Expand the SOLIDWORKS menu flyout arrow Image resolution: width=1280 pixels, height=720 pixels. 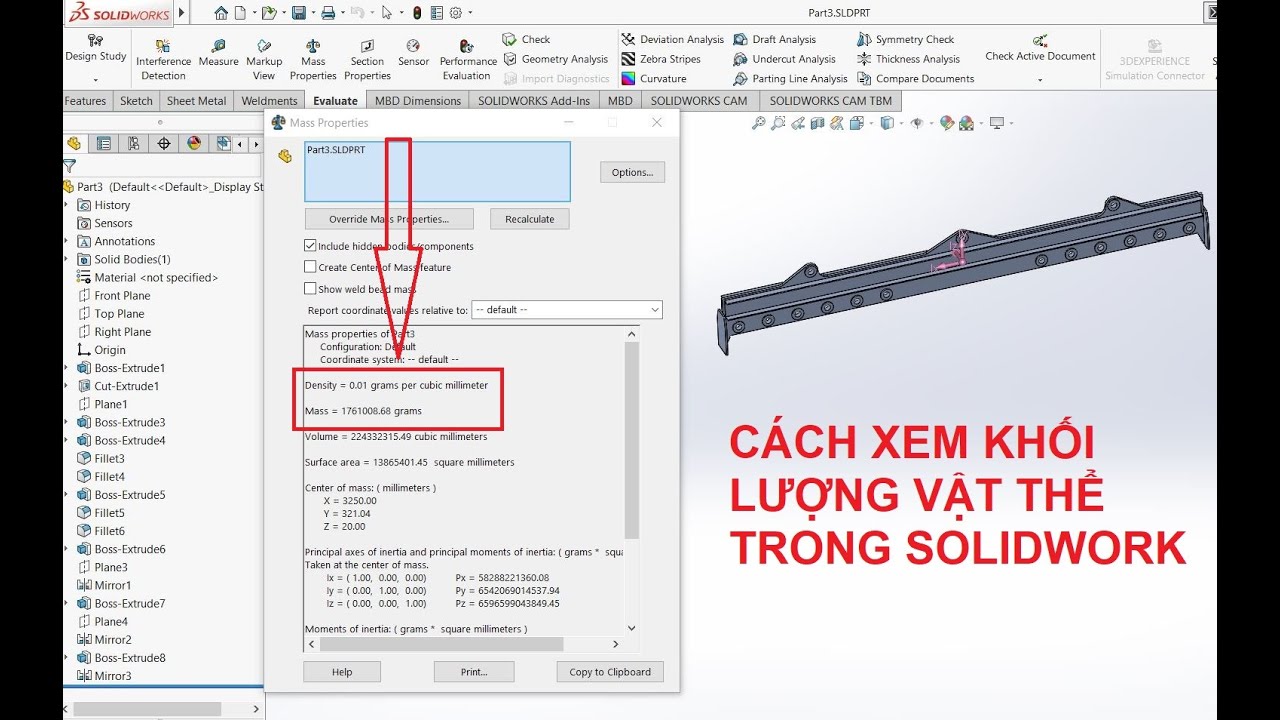(181, 13)
